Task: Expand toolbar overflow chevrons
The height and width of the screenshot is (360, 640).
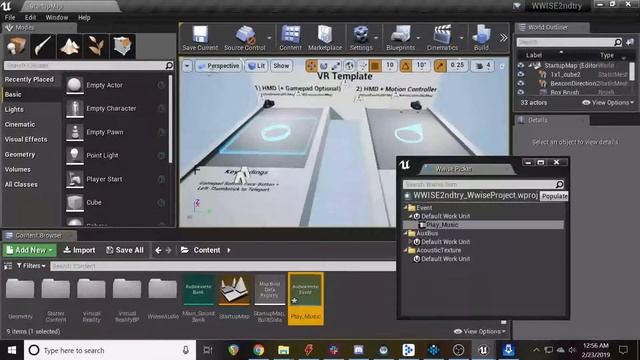Action: (x=504, y=38)
